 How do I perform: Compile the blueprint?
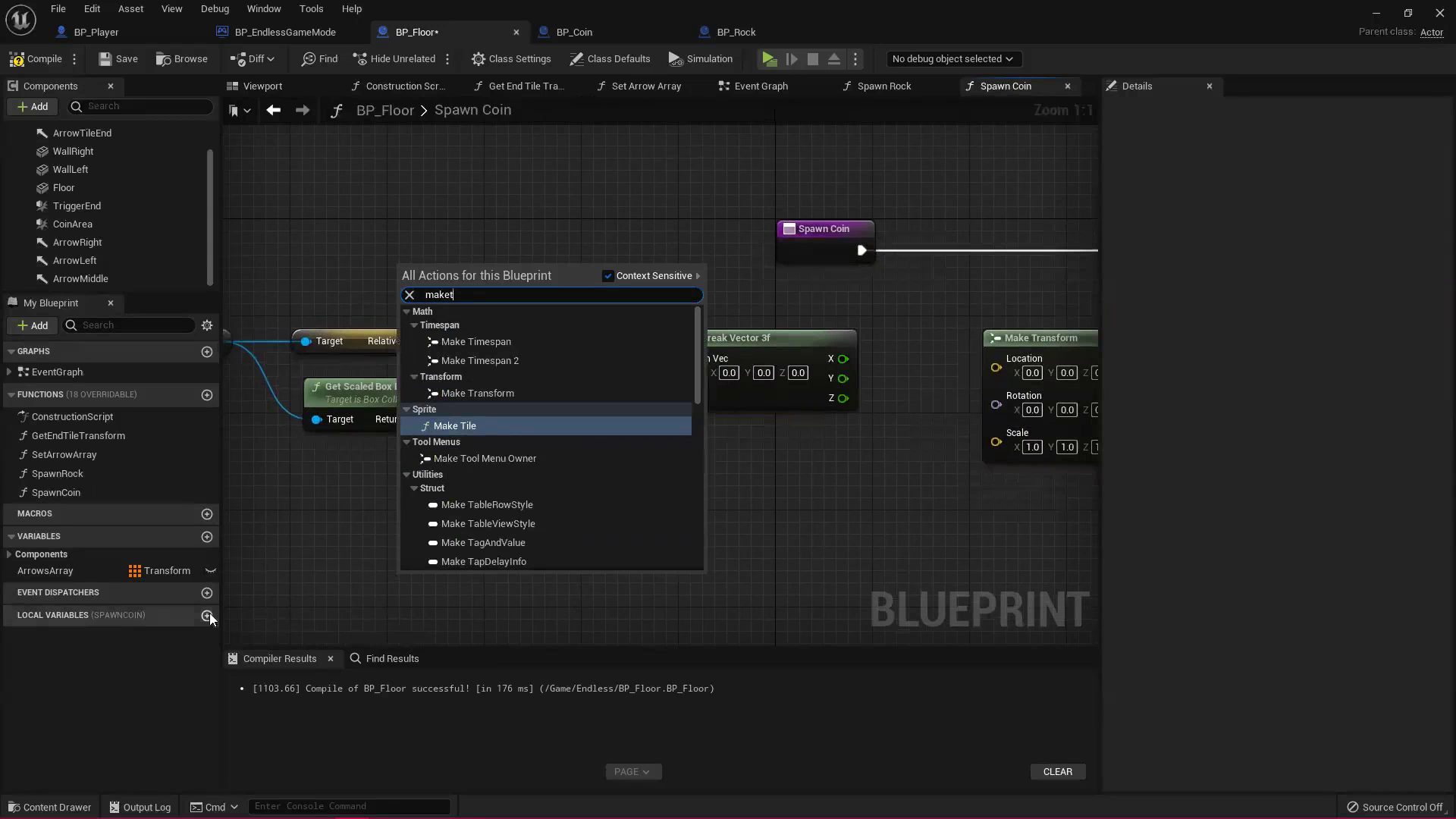(x=36, y=59)
